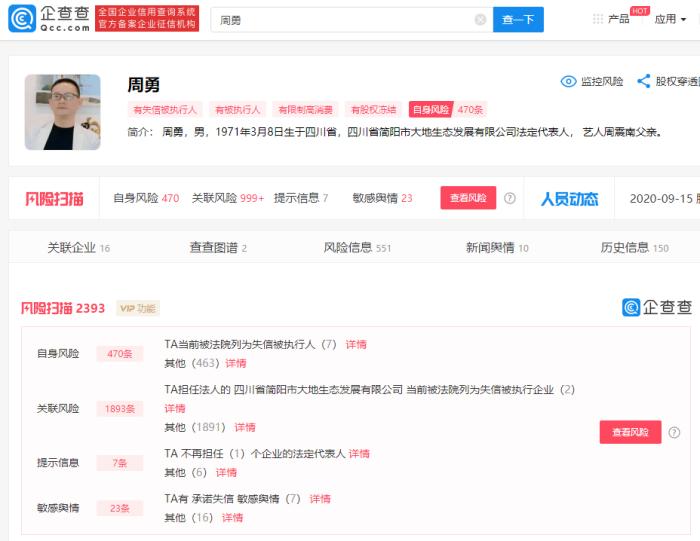The height and width of the screenshot is (541, 700).
Task: Click the 股权穿透 share icon
Action: 643,82
